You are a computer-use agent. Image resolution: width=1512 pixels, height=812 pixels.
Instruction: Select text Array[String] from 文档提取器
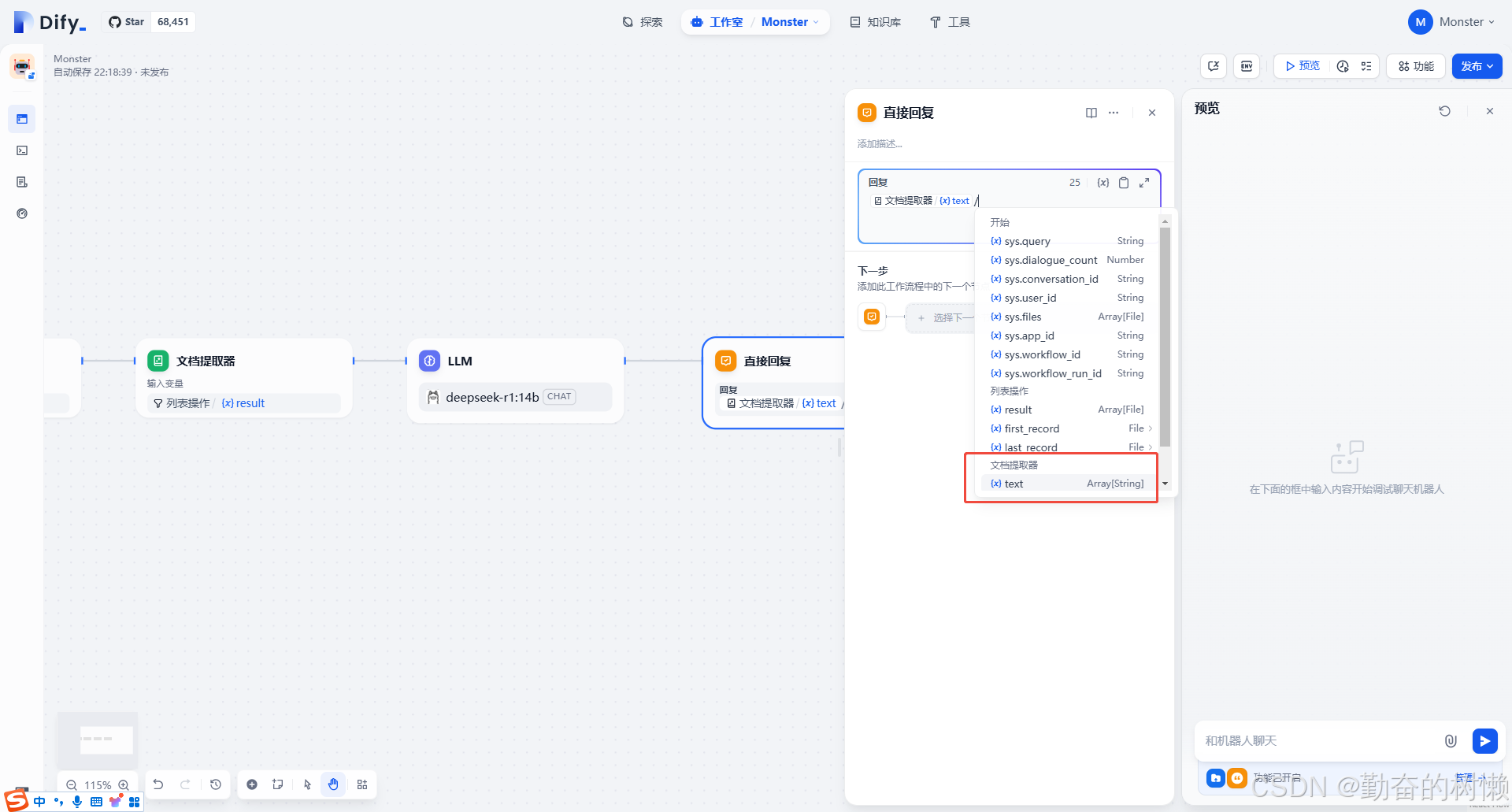tap(1067, 484)
